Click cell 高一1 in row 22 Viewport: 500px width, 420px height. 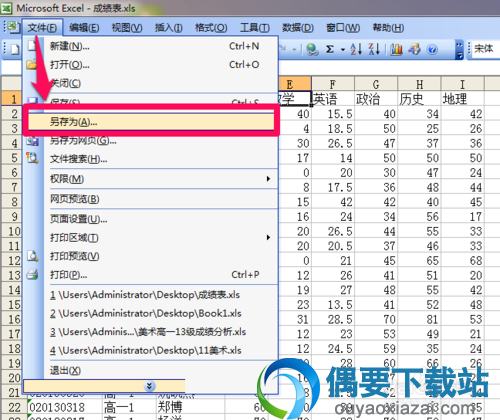tap(129, 407)
